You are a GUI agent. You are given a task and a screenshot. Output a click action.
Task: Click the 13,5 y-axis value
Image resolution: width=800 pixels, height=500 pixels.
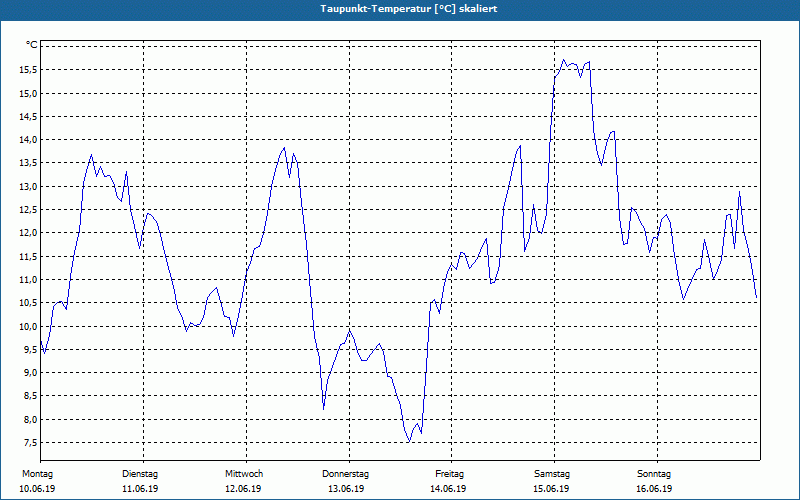pos(28,163)
